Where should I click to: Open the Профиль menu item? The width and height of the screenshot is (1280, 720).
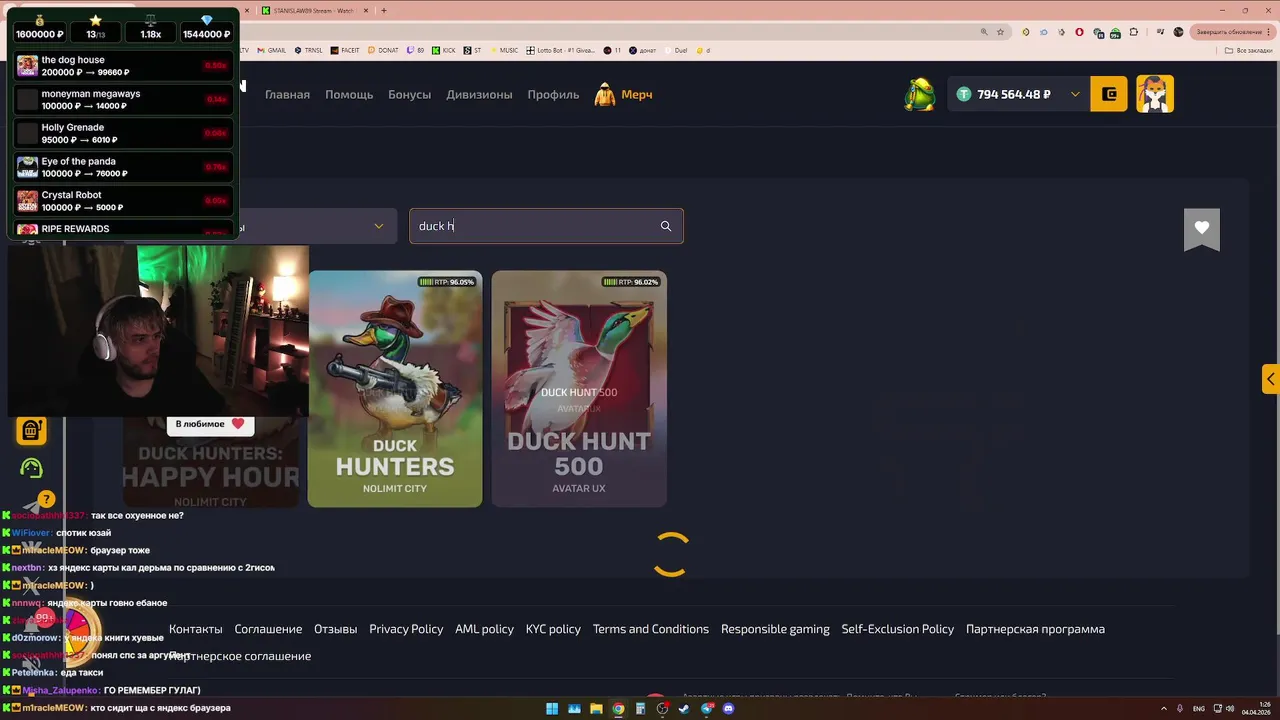point(553,94)
